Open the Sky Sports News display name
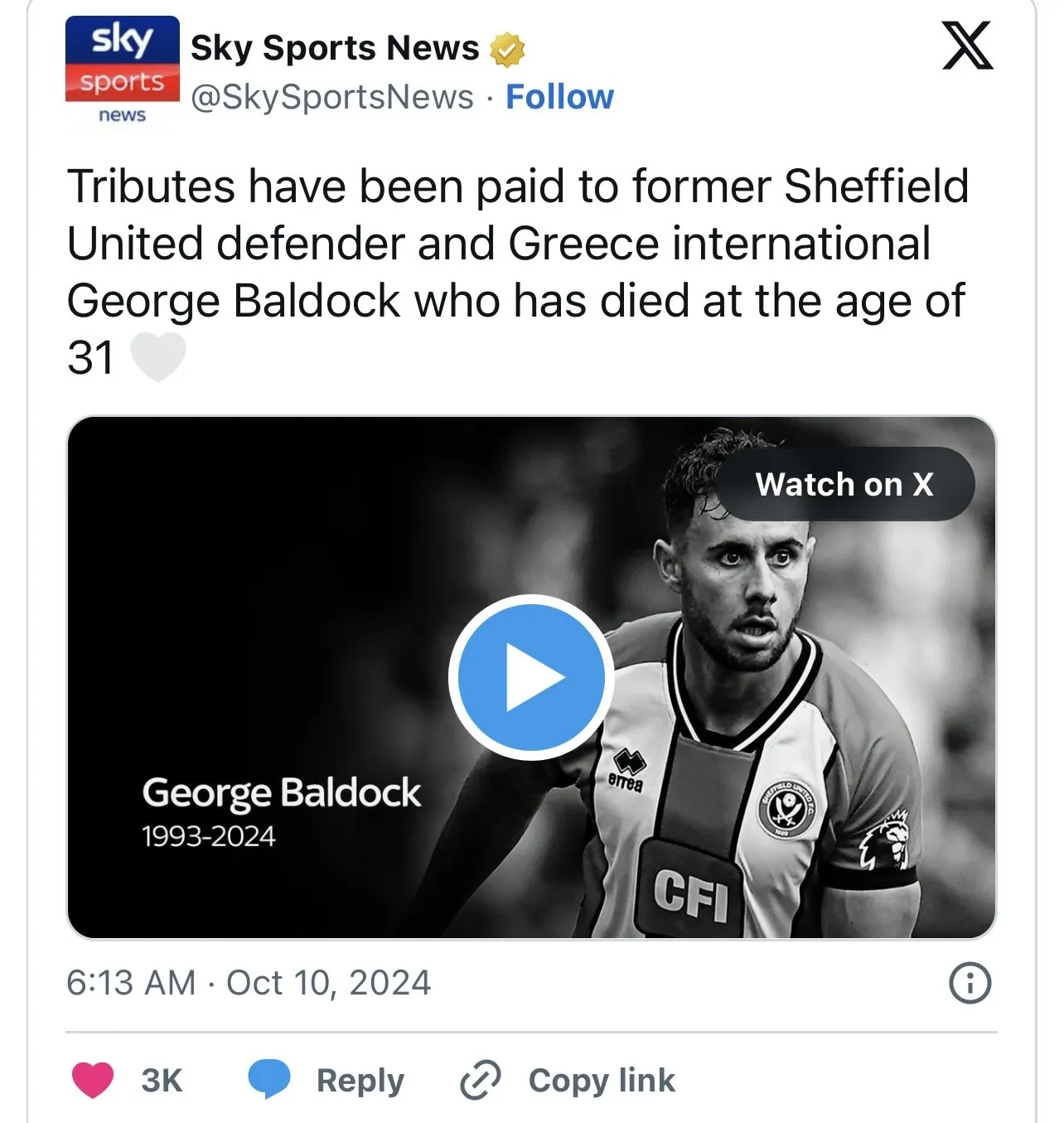Viewport: 1064px width, 1123px height. pyautogui.click(x=335, y=48)
